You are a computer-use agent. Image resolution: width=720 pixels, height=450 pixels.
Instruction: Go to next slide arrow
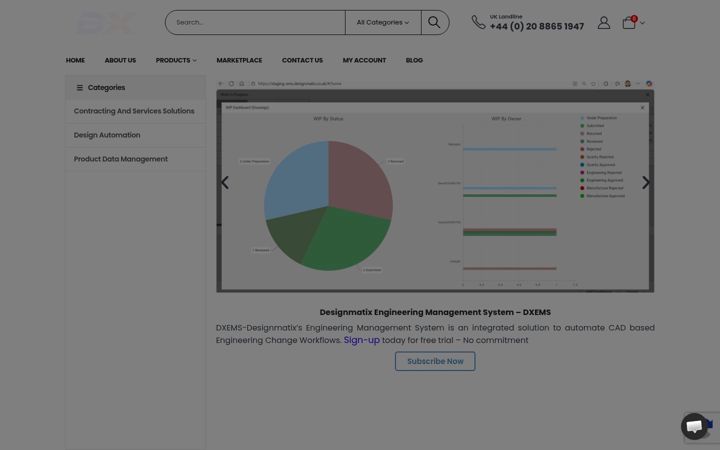646,182
